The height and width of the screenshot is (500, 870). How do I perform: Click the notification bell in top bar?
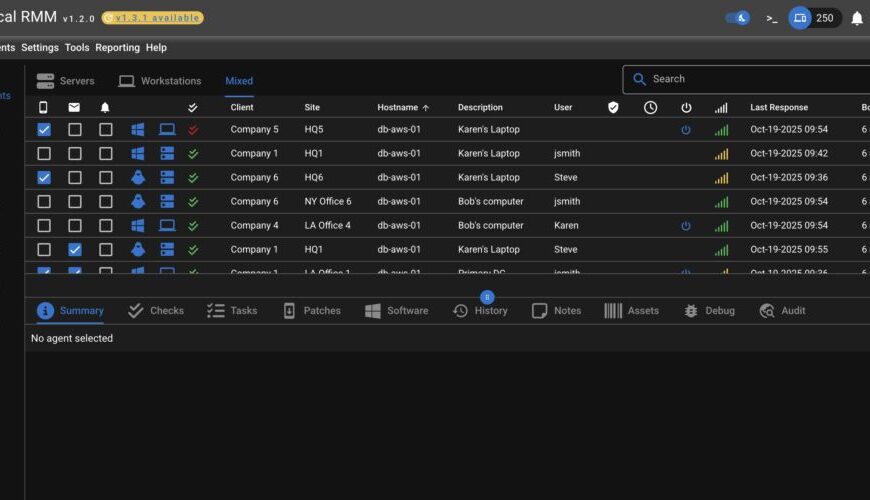click(x=857, y=18)
